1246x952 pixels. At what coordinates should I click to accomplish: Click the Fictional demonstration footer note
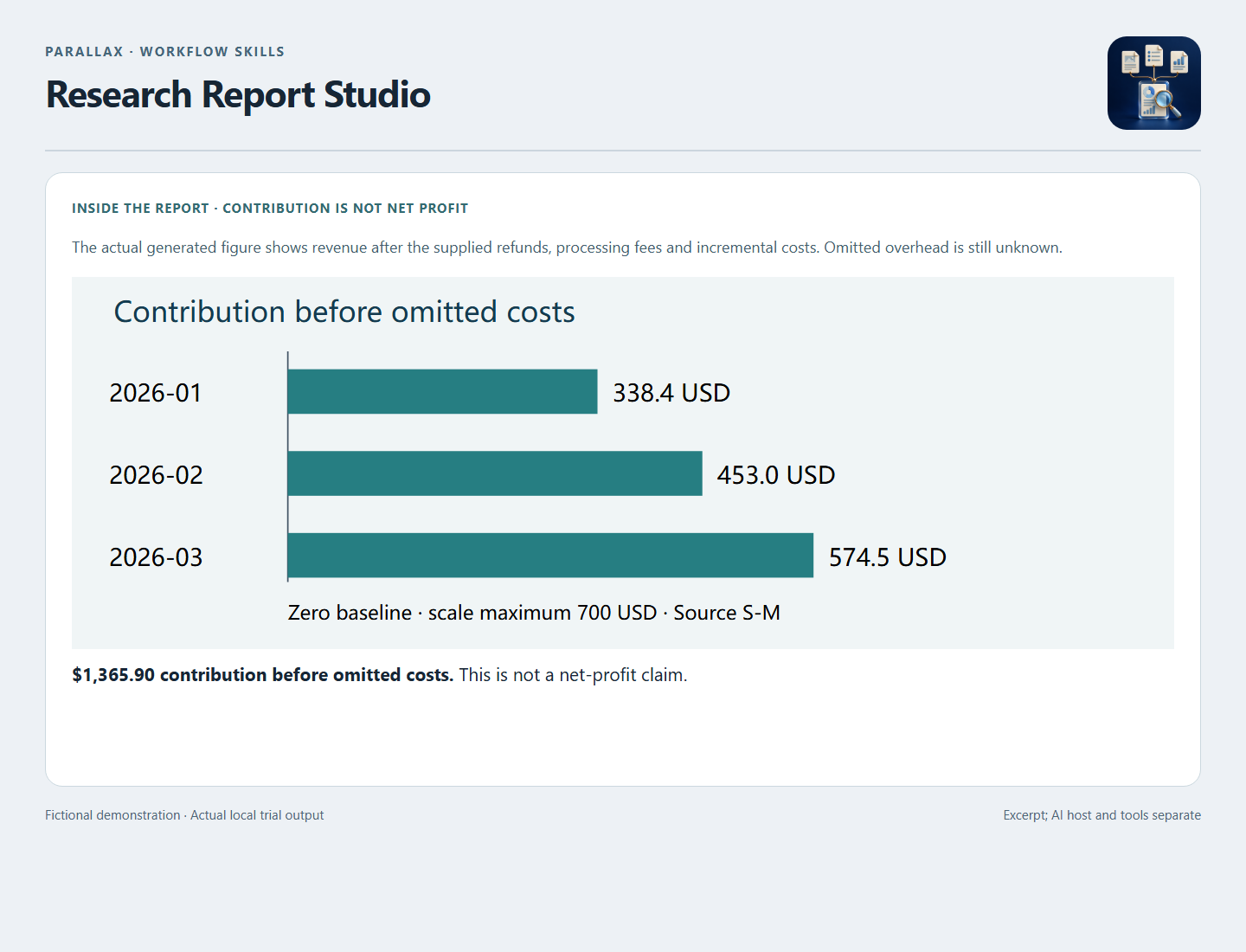[x=184, y=815]
